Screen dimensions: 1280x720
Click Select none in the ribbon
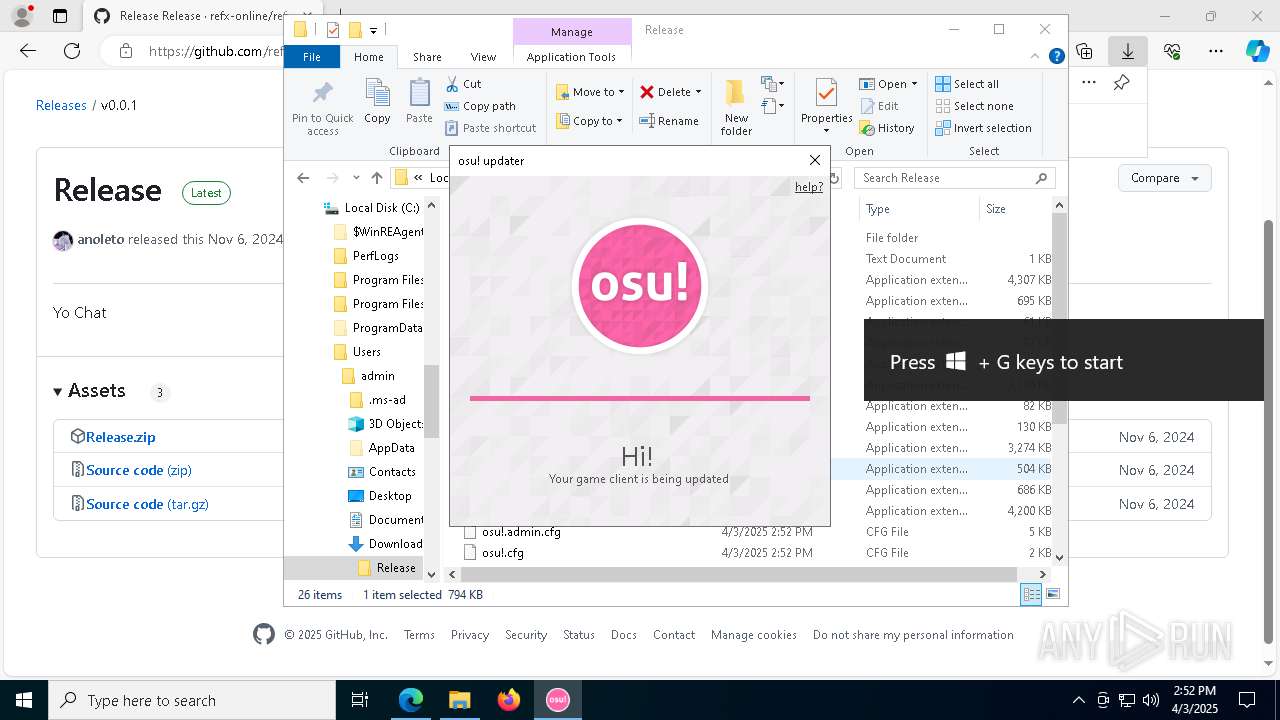pos(974,106)
